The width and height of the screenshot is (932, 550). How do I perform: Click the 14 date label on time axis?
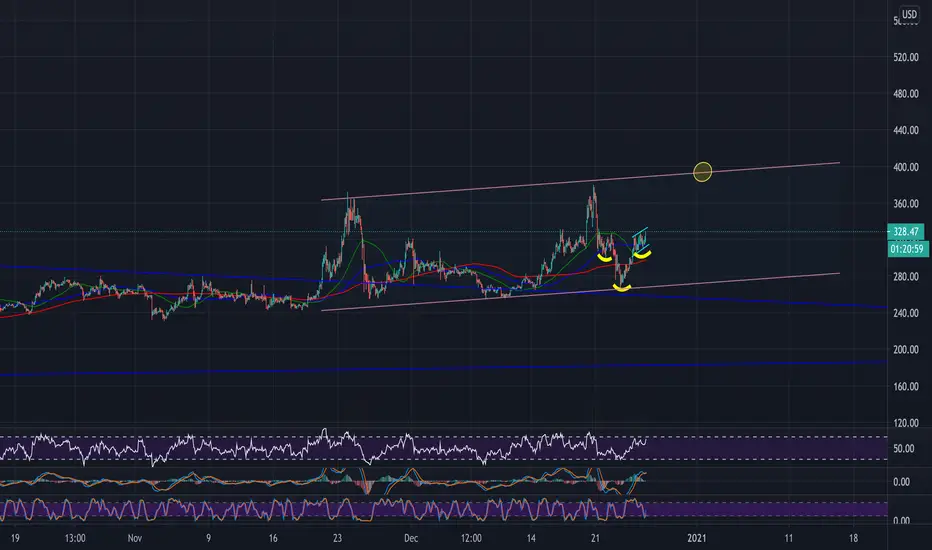tap(531, 538)
